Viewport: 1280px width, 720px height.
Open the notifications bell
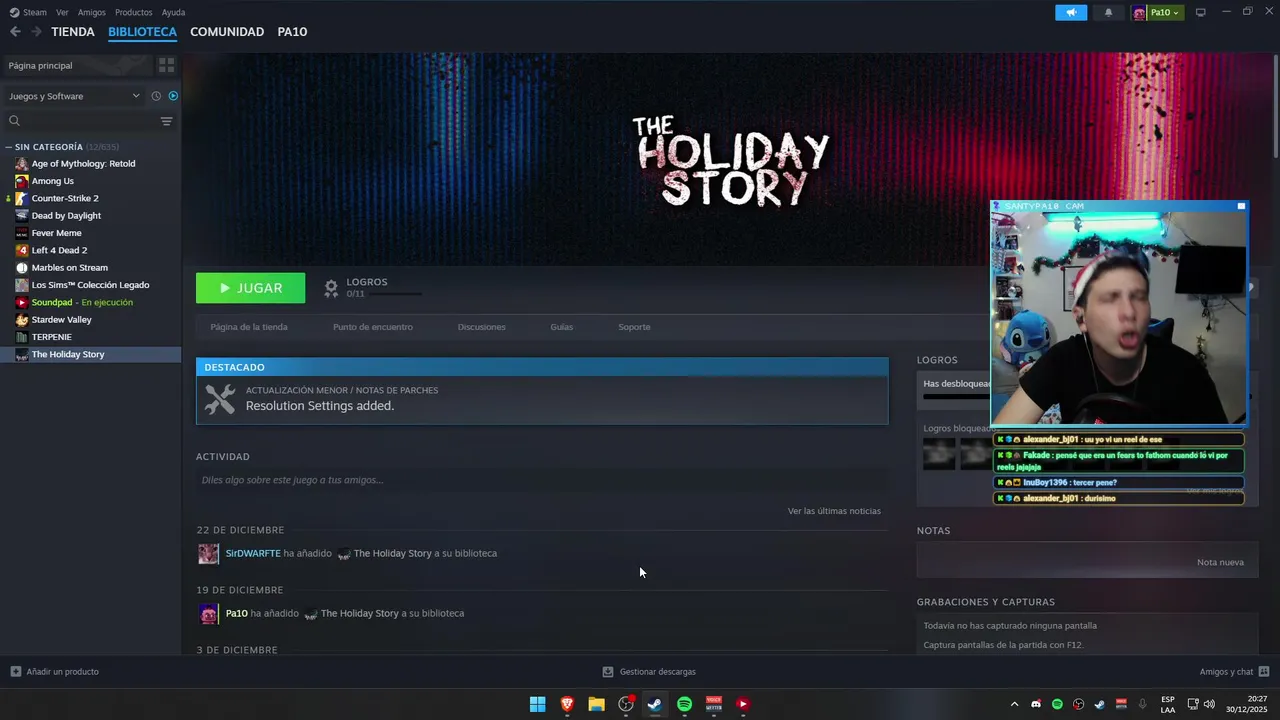1108,12
